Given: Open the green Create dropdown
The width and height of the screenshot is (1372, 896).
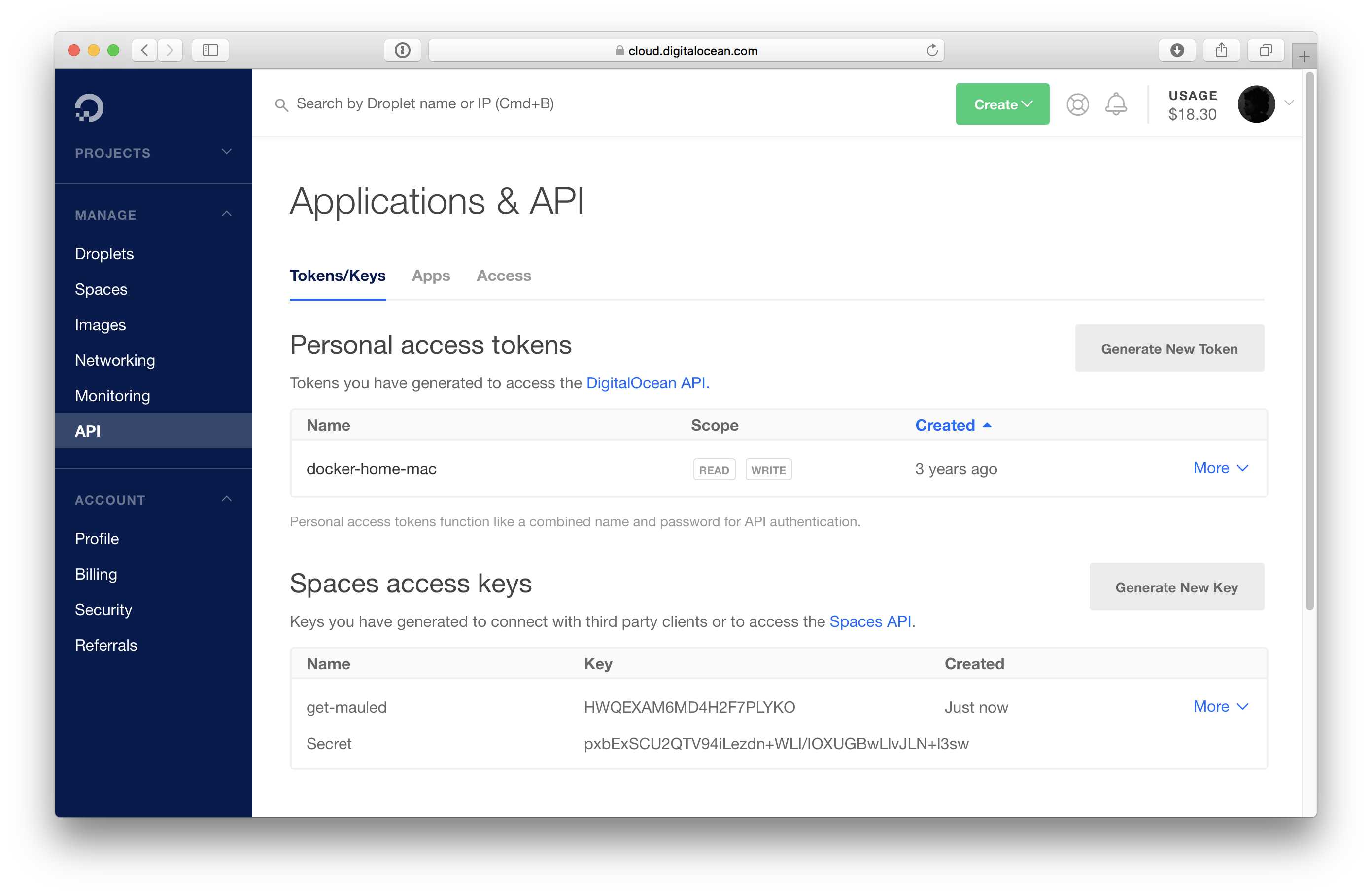Looking at the screenshot, I should point(1002,104).
